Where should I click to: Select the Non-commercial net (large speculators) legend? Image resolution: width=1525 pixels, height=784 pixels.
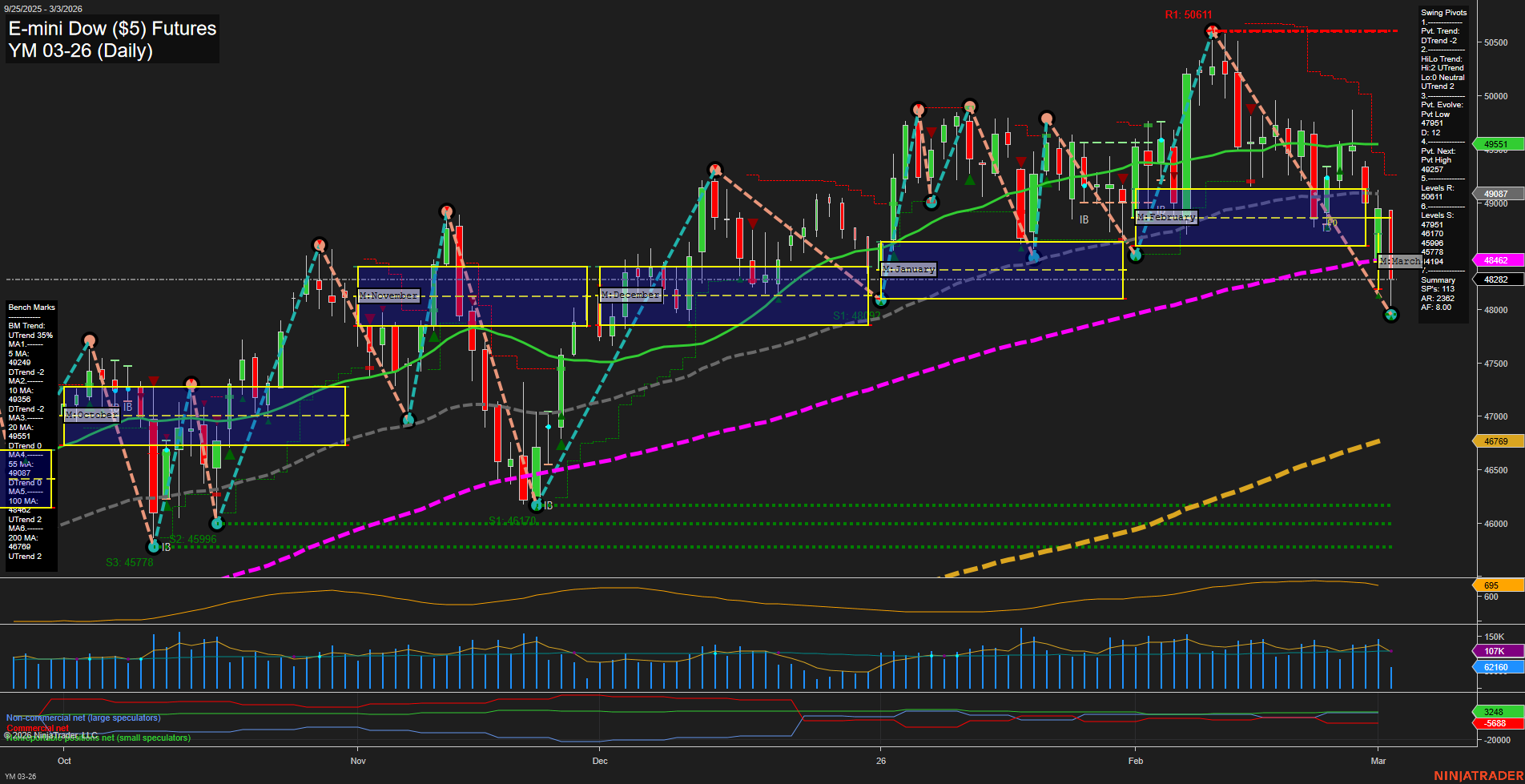[82, 718]
